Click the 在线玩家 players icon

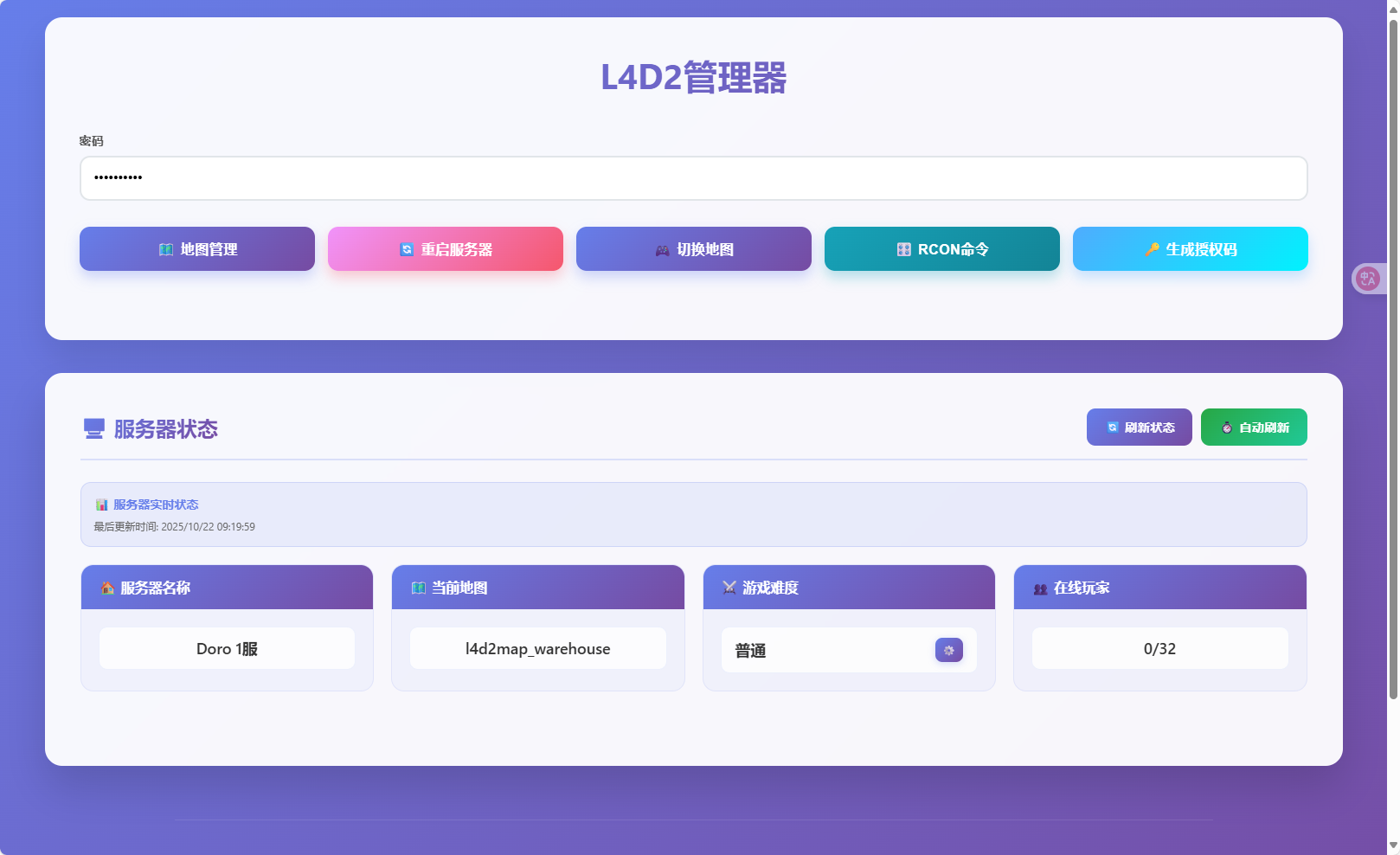pyautogui.click(x=1040, y=588)
